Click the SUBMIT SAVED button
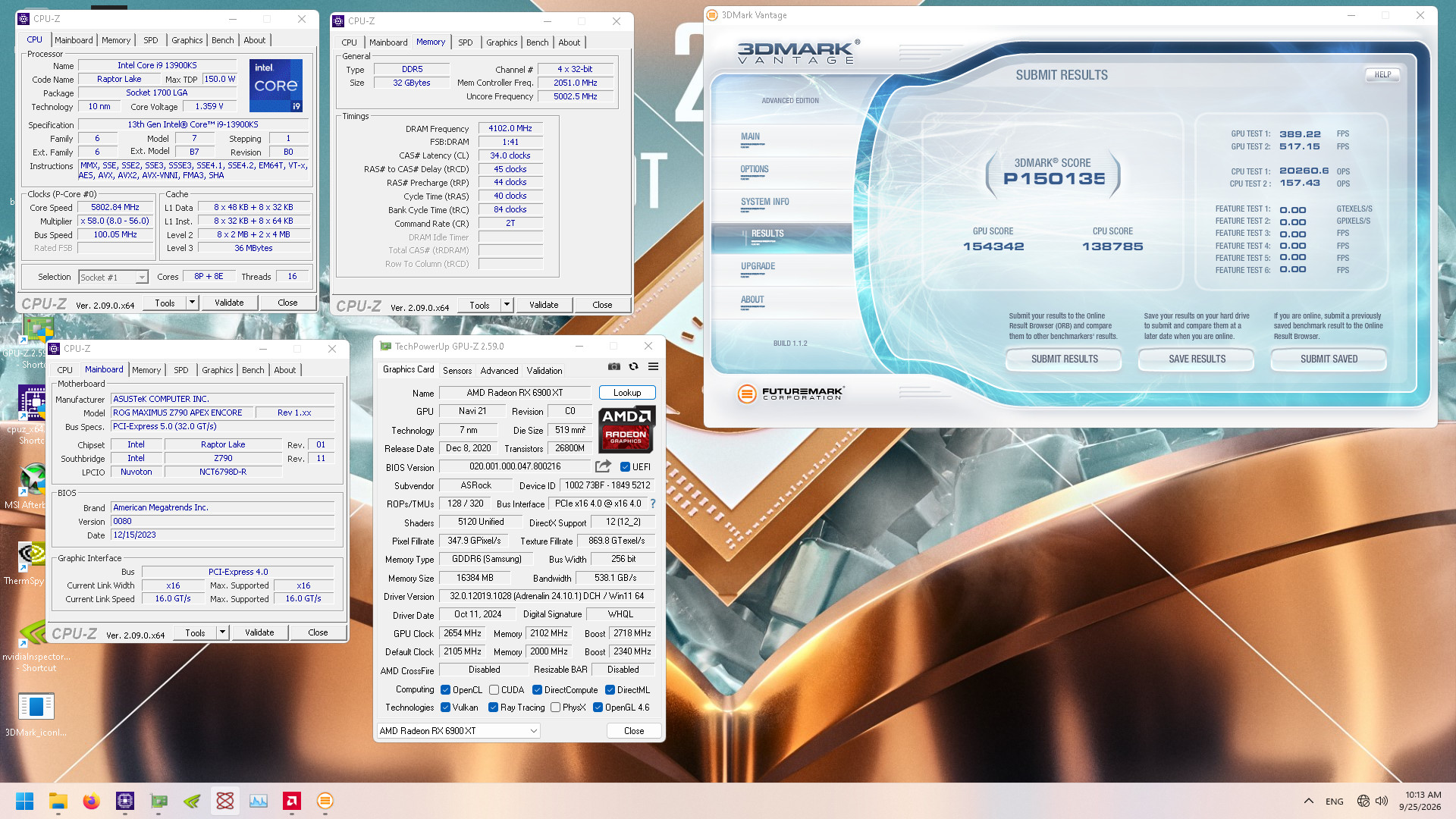The height and width of the screenshot is (819, 1456). 1329,359
